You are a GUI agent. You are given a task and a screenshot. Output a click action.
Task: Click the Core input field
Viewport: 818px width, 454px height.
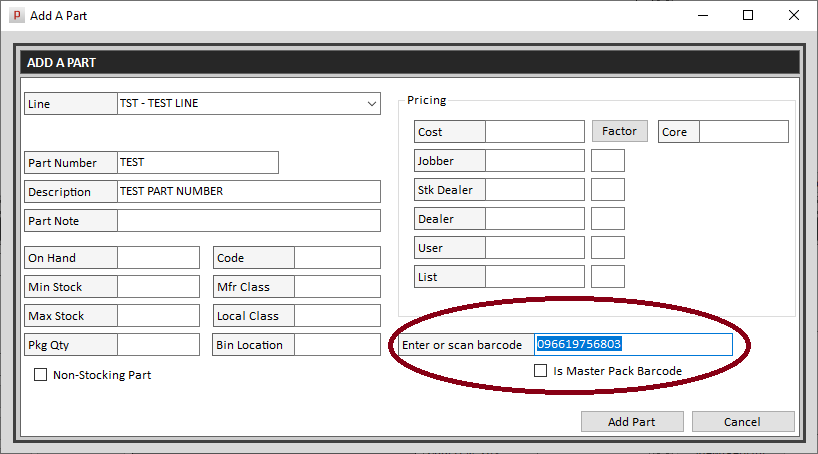(x=743, y=132)
